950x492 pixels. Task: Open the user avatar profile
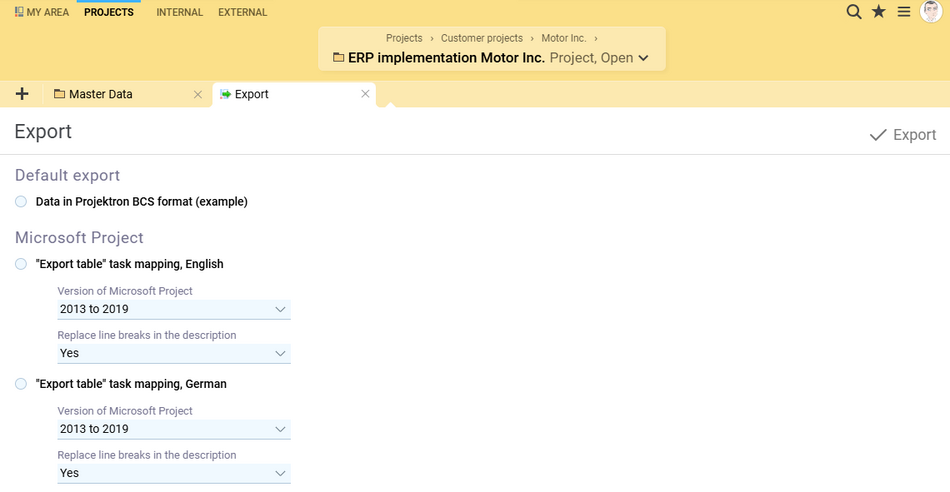(x=931, y=12)
